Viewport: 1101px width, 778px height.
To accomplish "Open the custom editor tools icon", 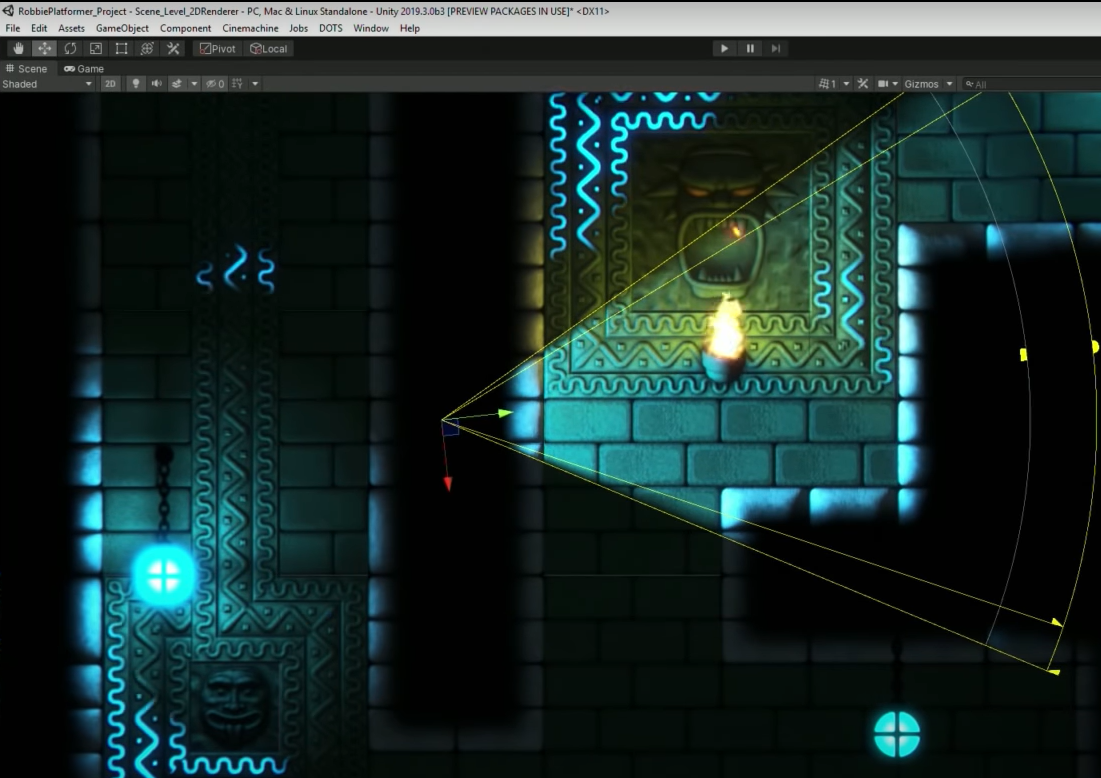I will point(172,47).
